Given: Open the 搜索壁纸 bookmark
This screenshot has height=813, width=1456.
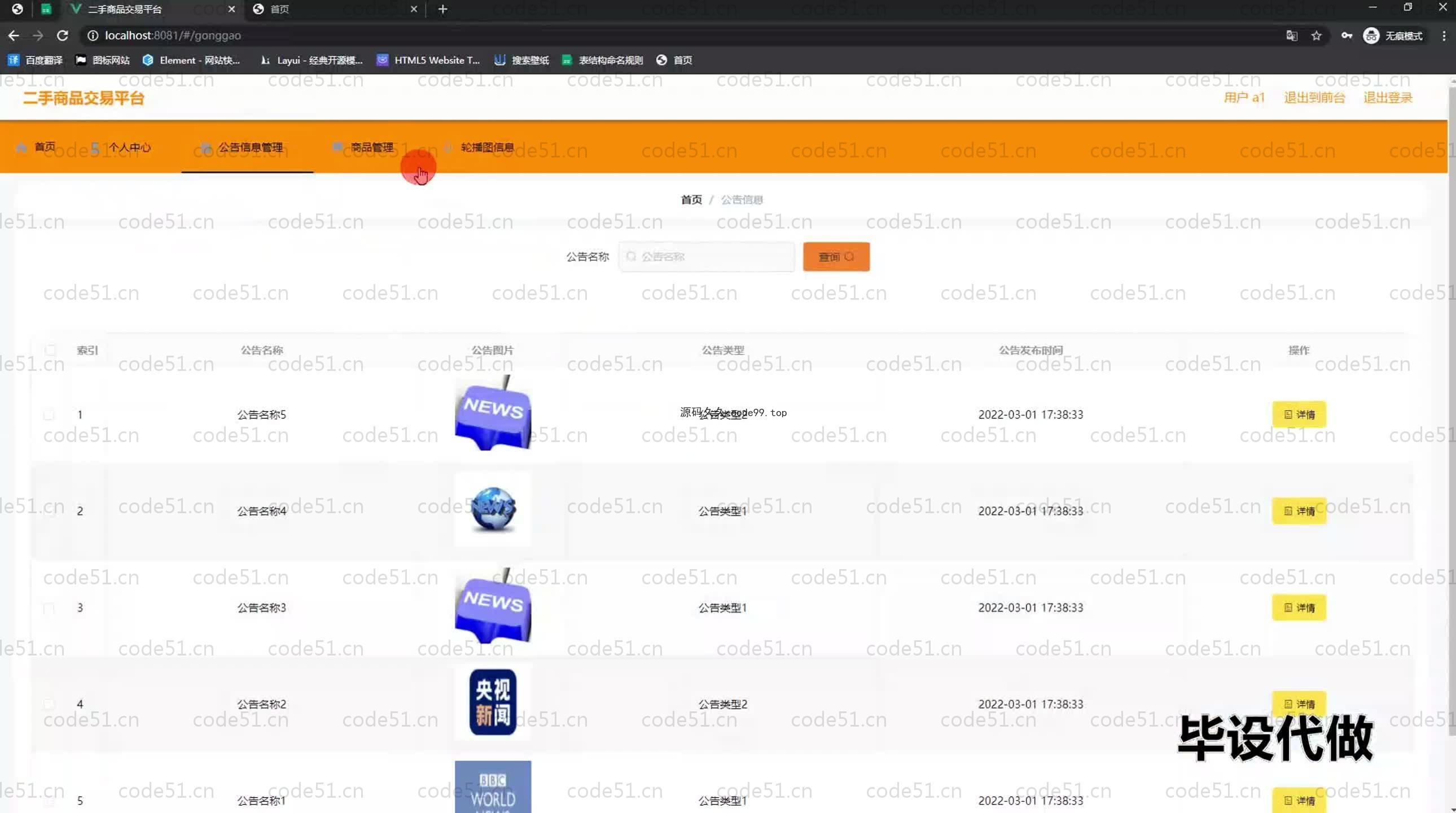Looking at the screenshot, I should point(521,60).
